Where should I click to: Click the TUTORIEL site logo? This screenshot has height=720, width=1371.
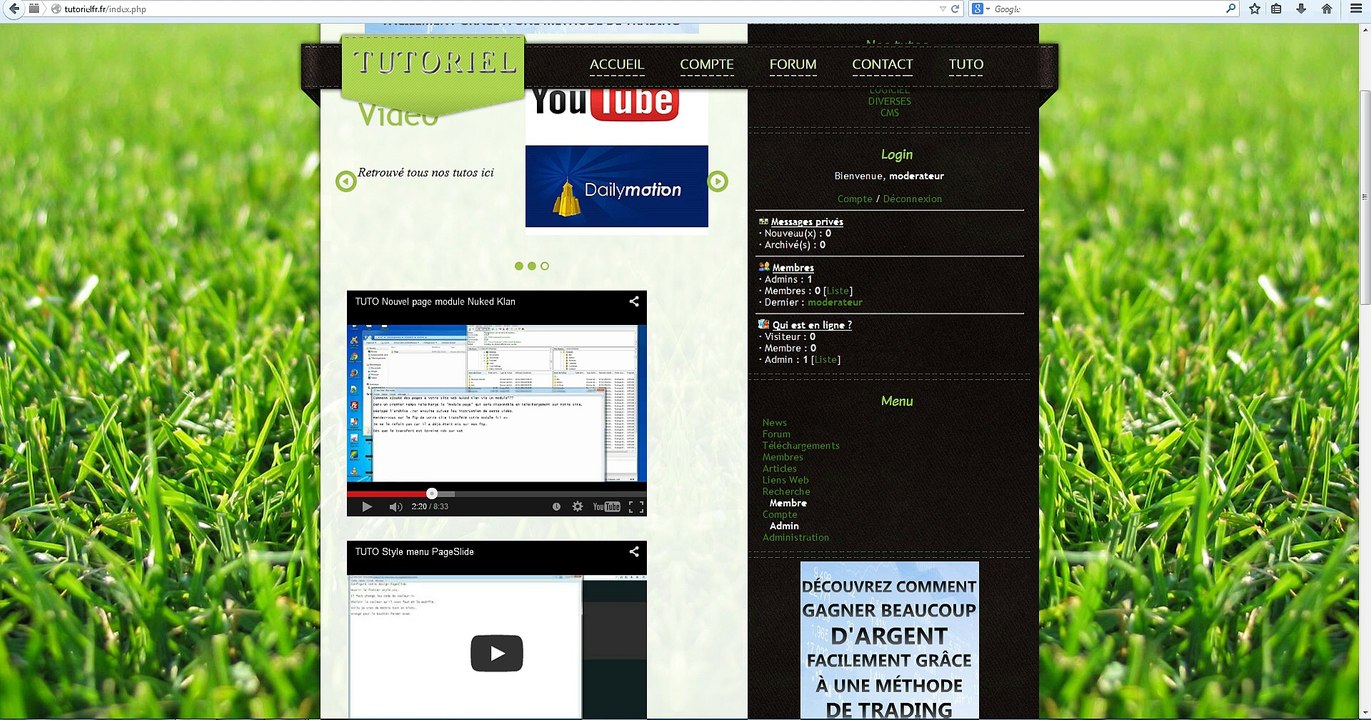(434, 62)
